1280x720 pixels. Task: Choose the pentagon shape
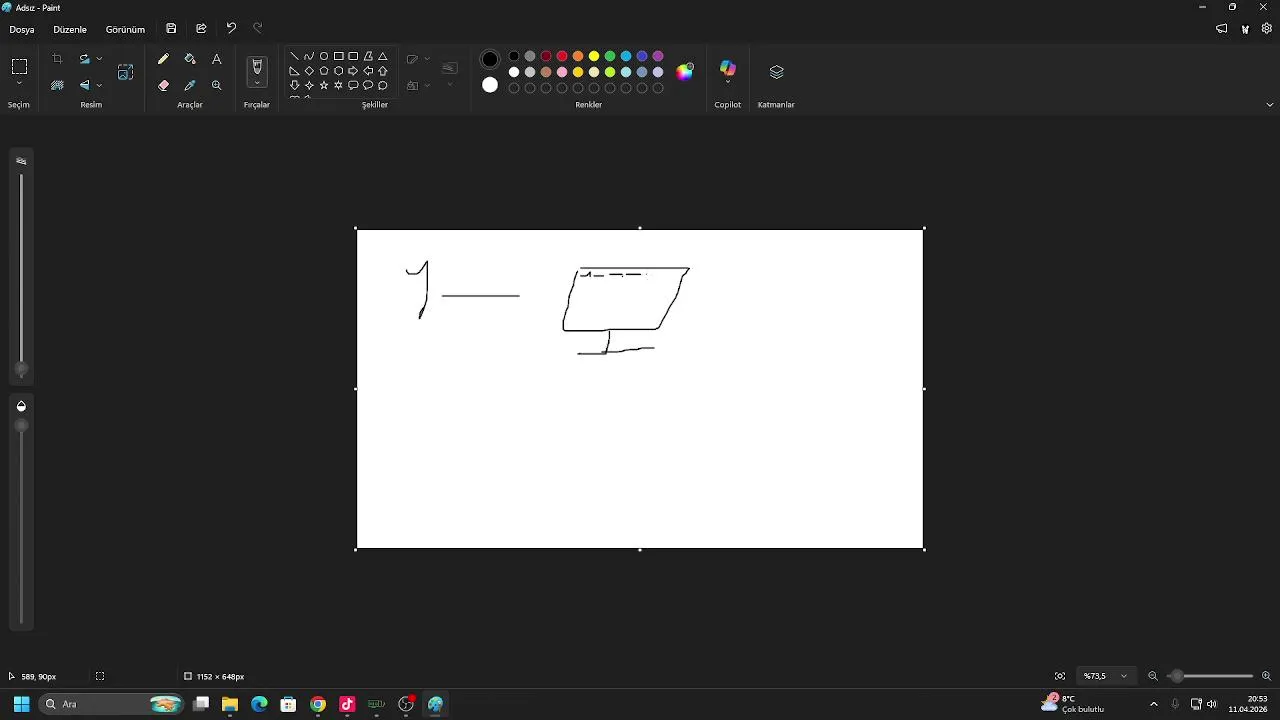[x=324, y=71]
